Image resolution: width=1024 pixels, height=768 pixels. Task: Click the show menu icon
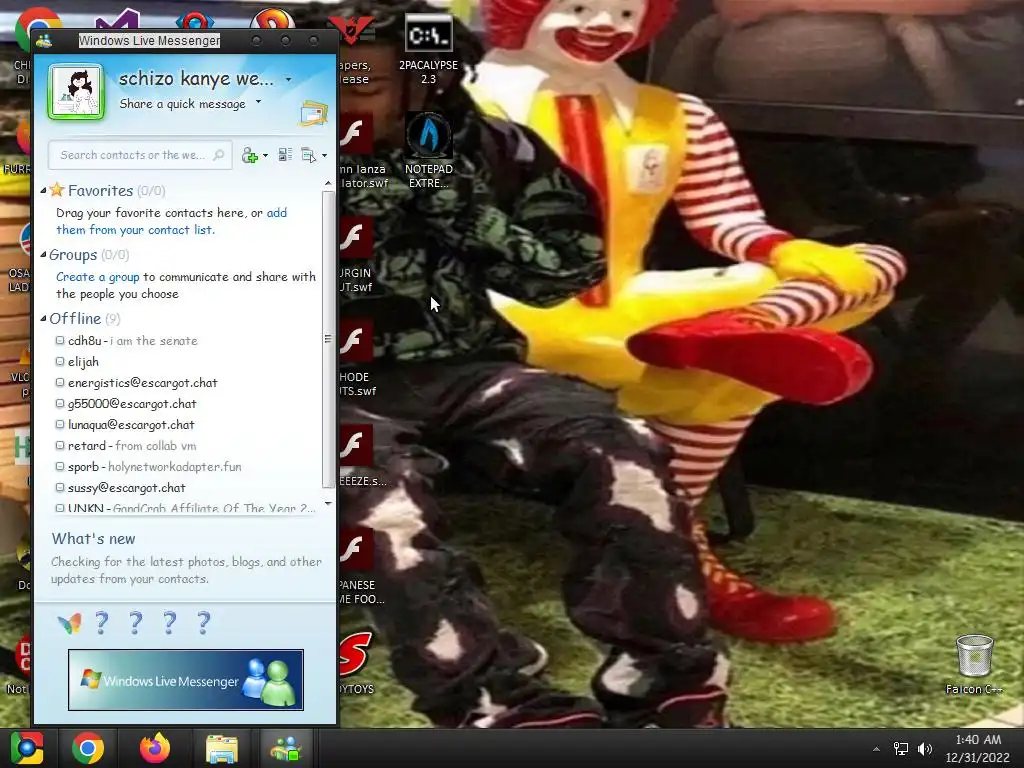[308, 155]
